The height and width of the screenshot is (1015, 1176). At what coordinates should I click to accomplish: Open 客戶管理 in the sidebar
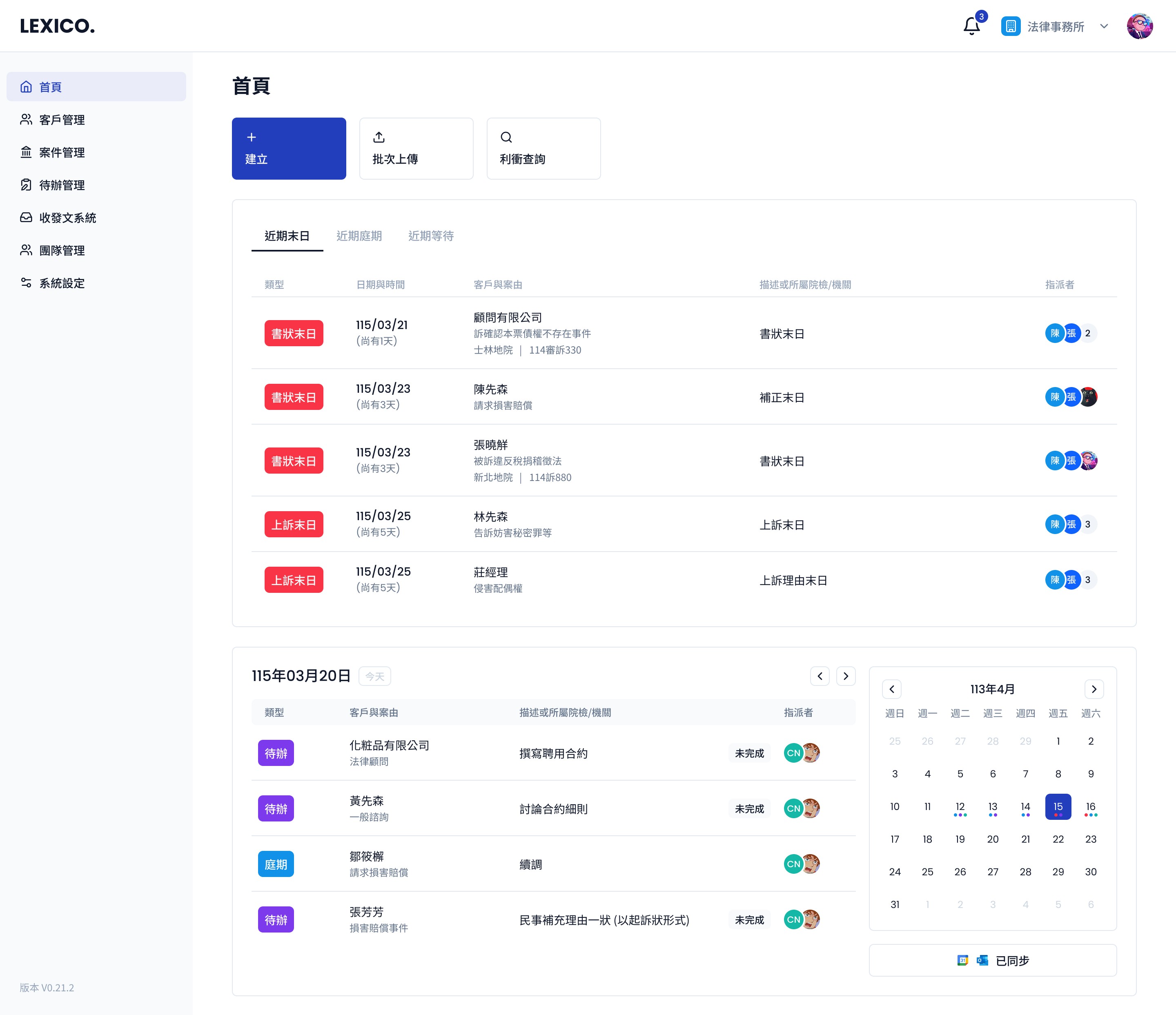61,120
